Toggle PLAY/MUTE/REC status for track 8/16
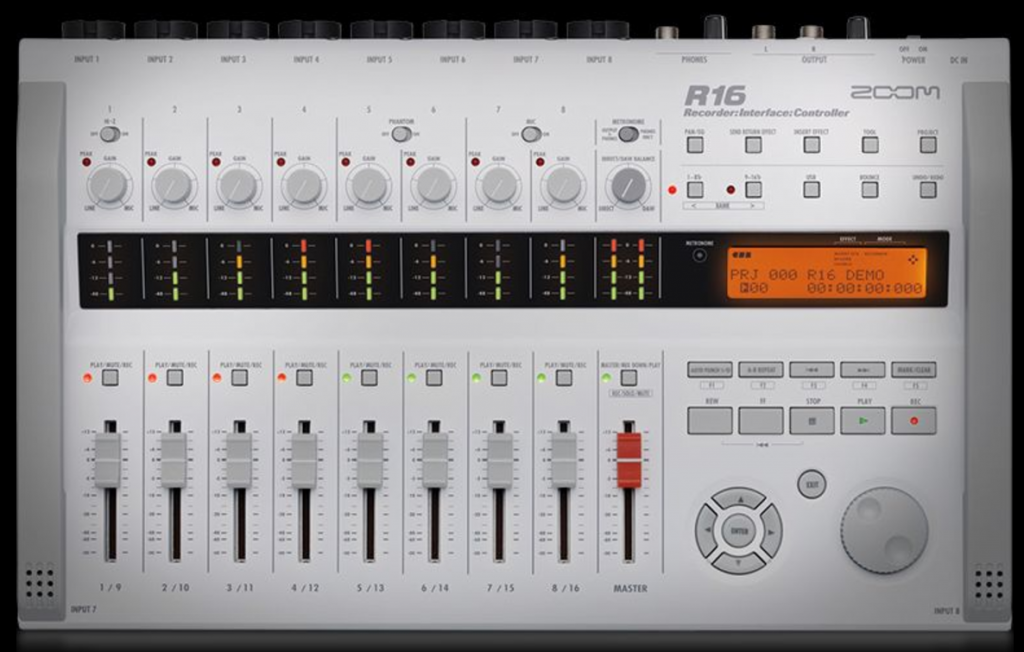The height and width of the screenshot is (652, 1024). click(564, 378)
